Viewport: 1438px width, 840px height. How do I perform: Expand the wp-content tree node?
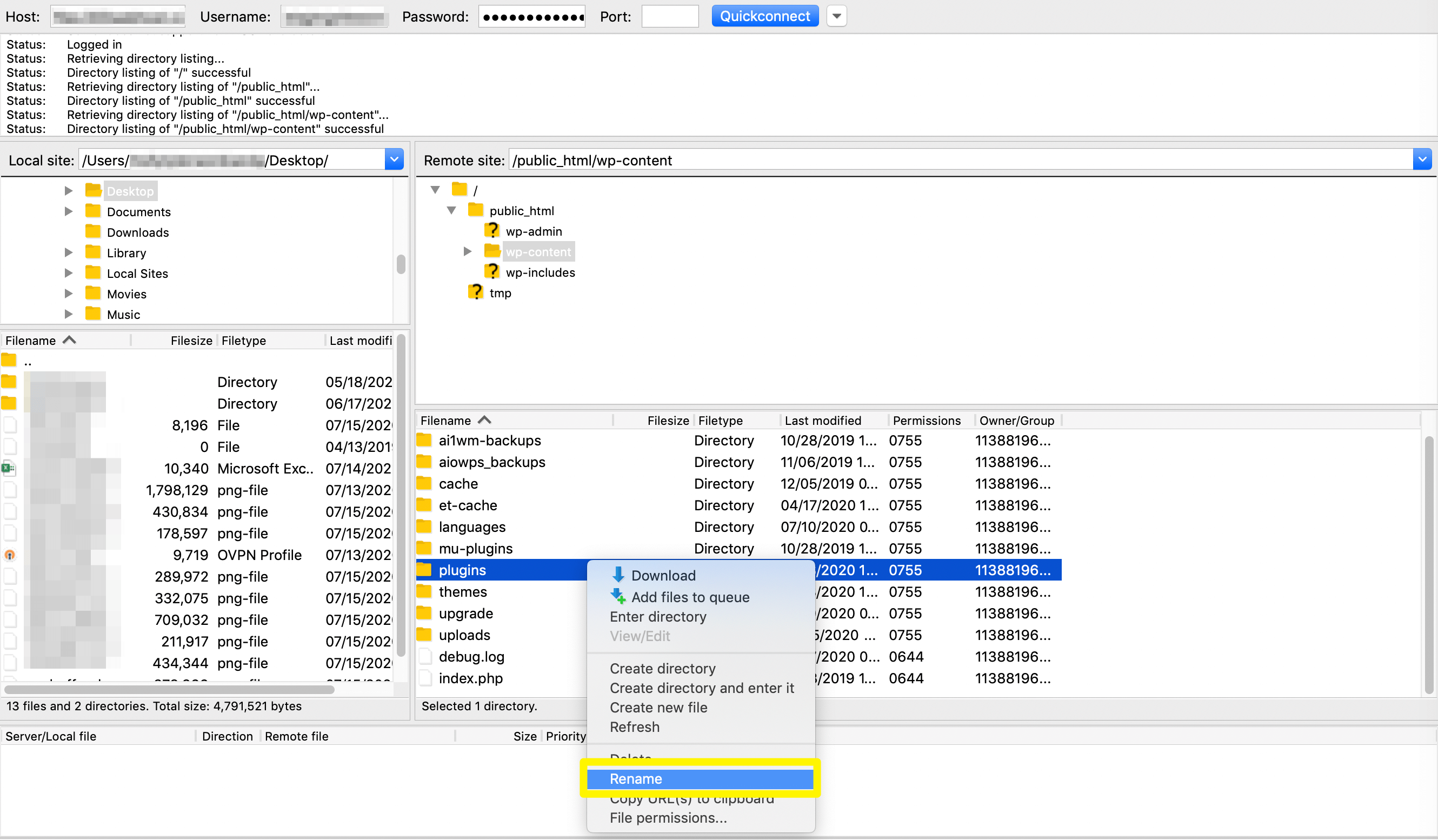pos(467,252)
